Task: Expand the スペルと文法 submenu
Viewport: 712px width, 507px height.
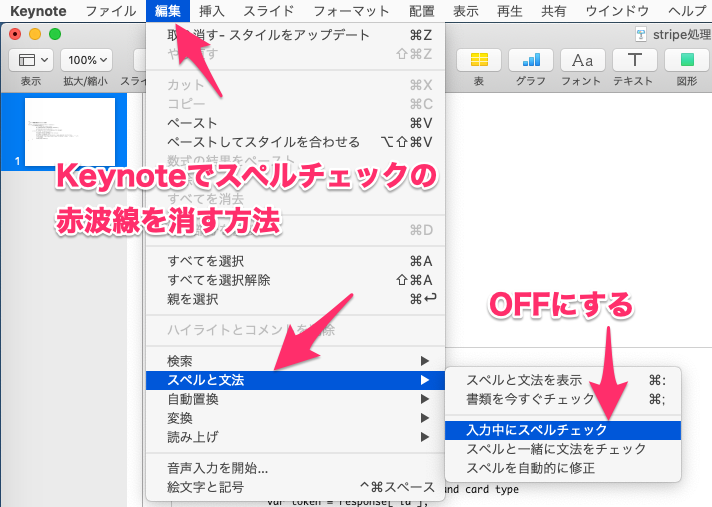Action: pyautogui.click(x=295, y=380)
